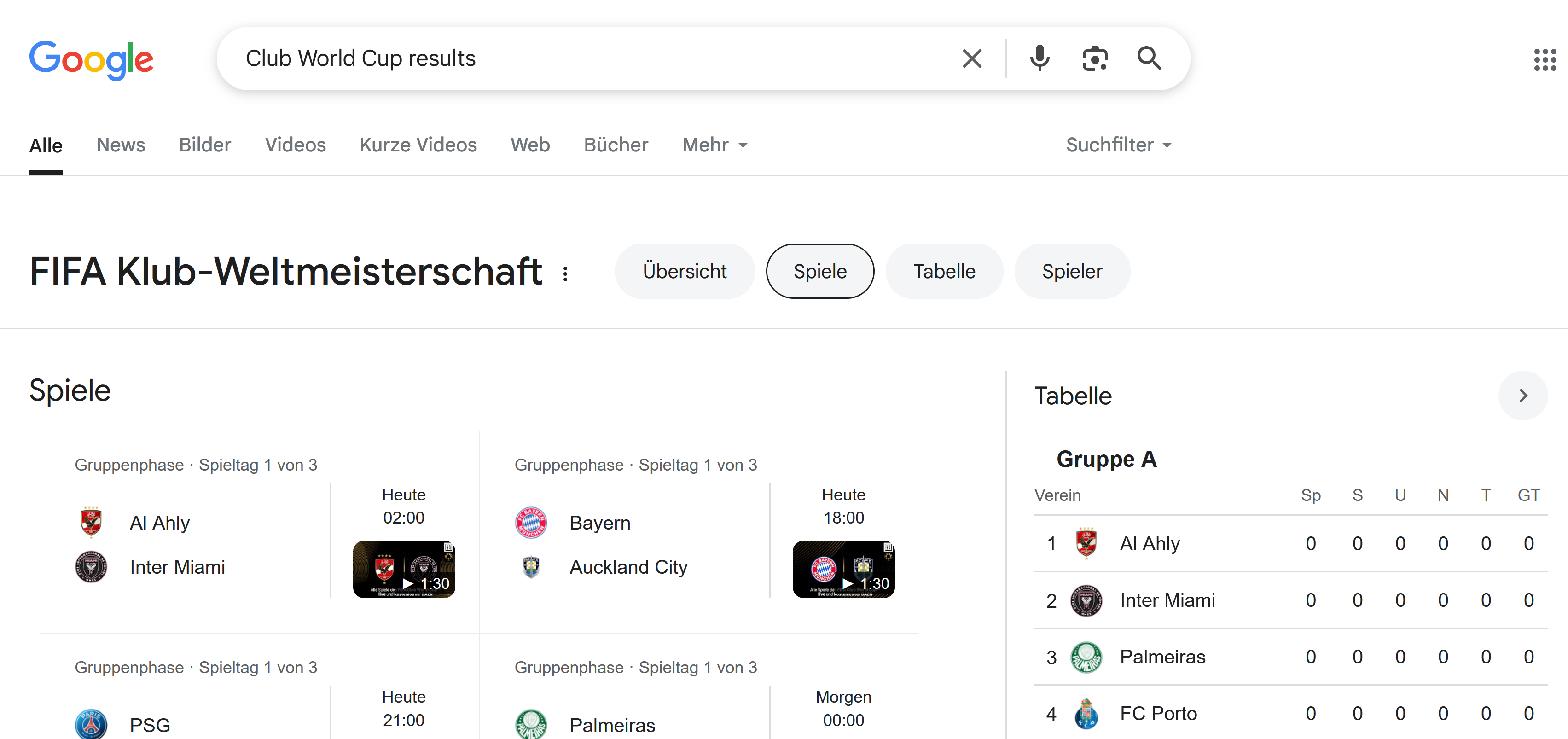Switch to the Alle tab
This screenshot has height=739, width=1568.
point(46,145)
